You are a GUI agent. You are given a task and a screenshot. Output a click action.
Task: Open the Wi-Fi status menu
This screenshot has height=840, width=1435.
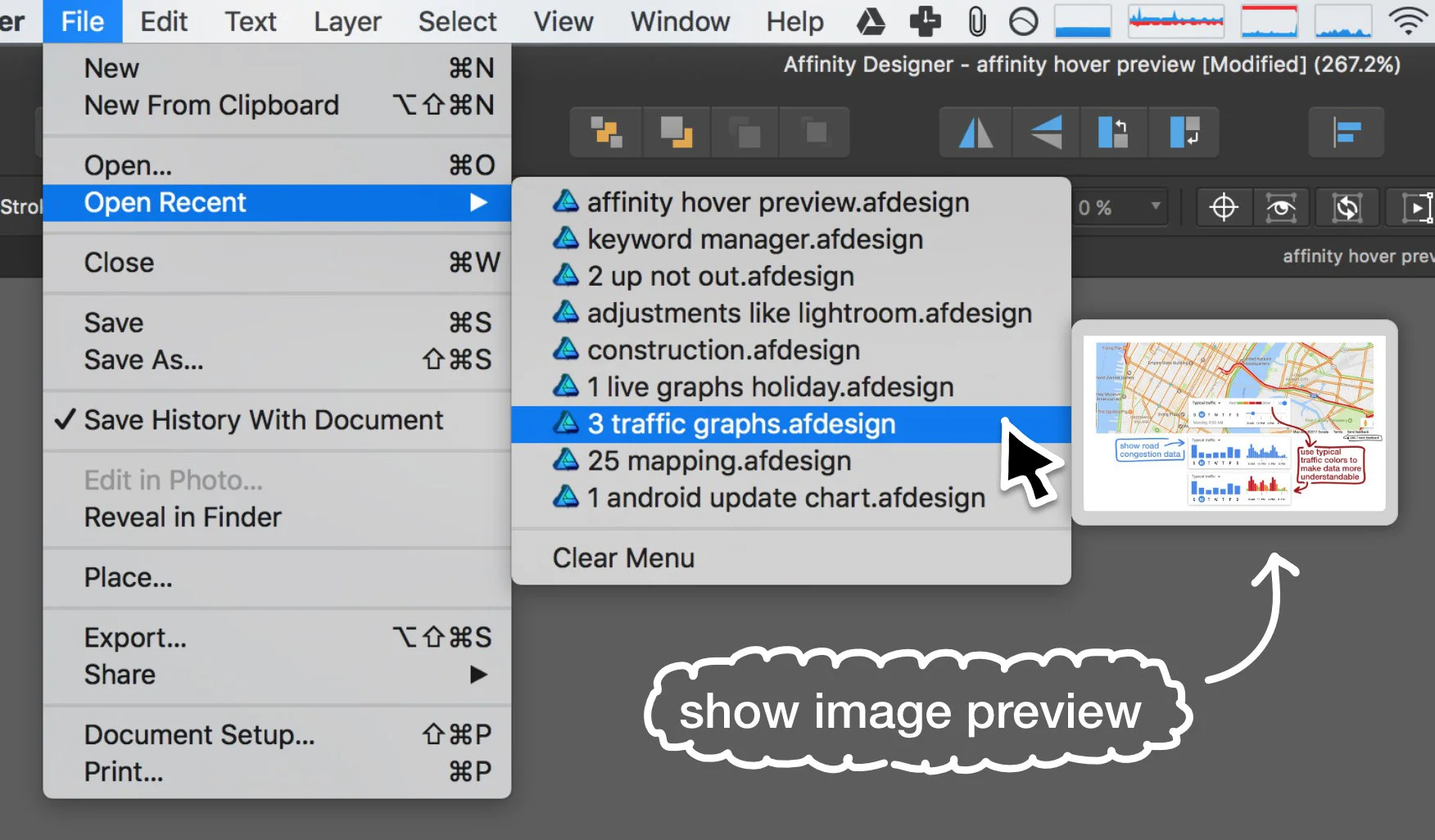(x=1409, y=21)
